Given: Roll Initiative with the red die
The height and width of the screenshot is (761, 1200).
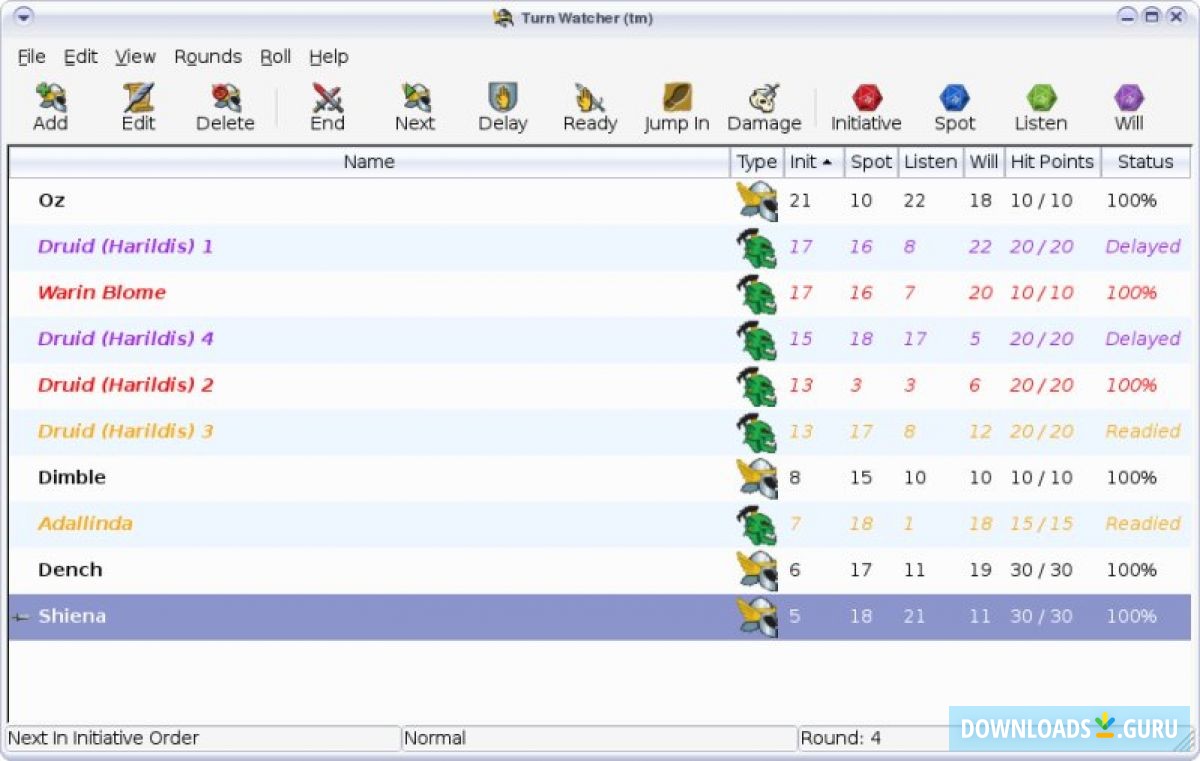Looking at the screenshot, I should click(866, 97).
